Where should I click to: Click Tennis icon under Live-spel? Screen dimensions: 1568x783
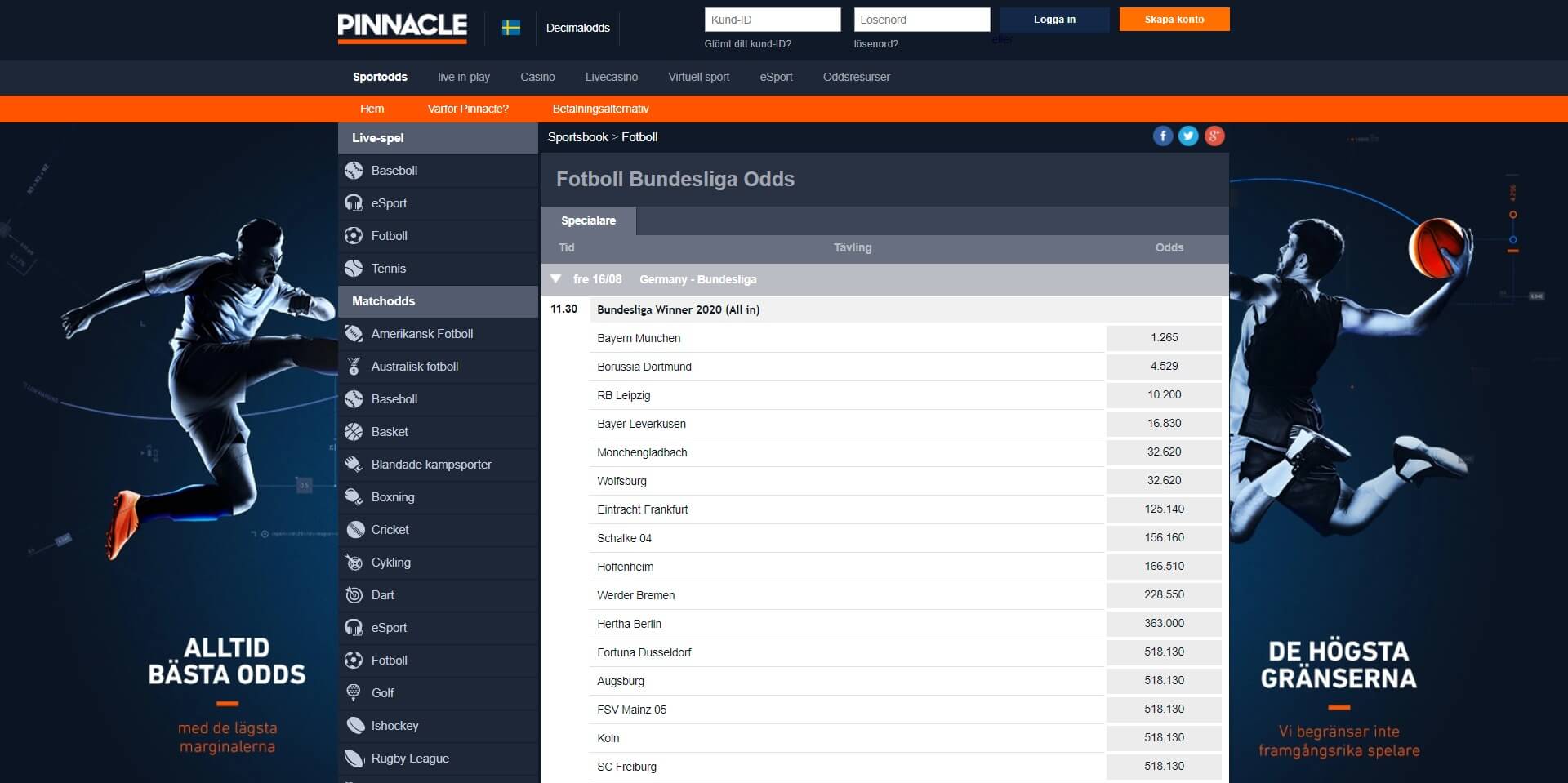pyautogui.click(x=354, y=269)
